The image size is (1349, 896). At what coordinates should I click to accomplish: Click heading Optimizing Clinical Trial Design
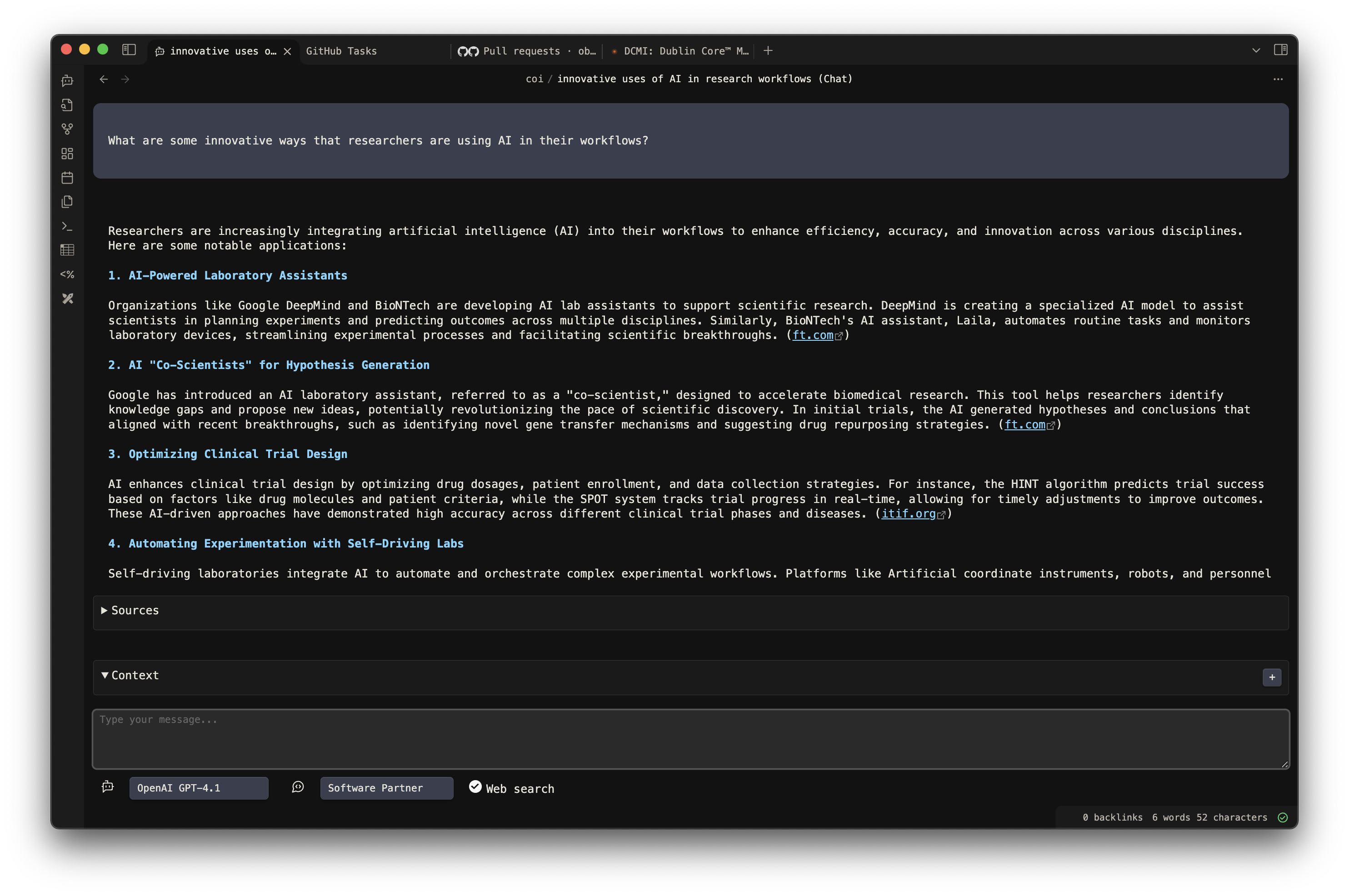(x=228, y=454)
